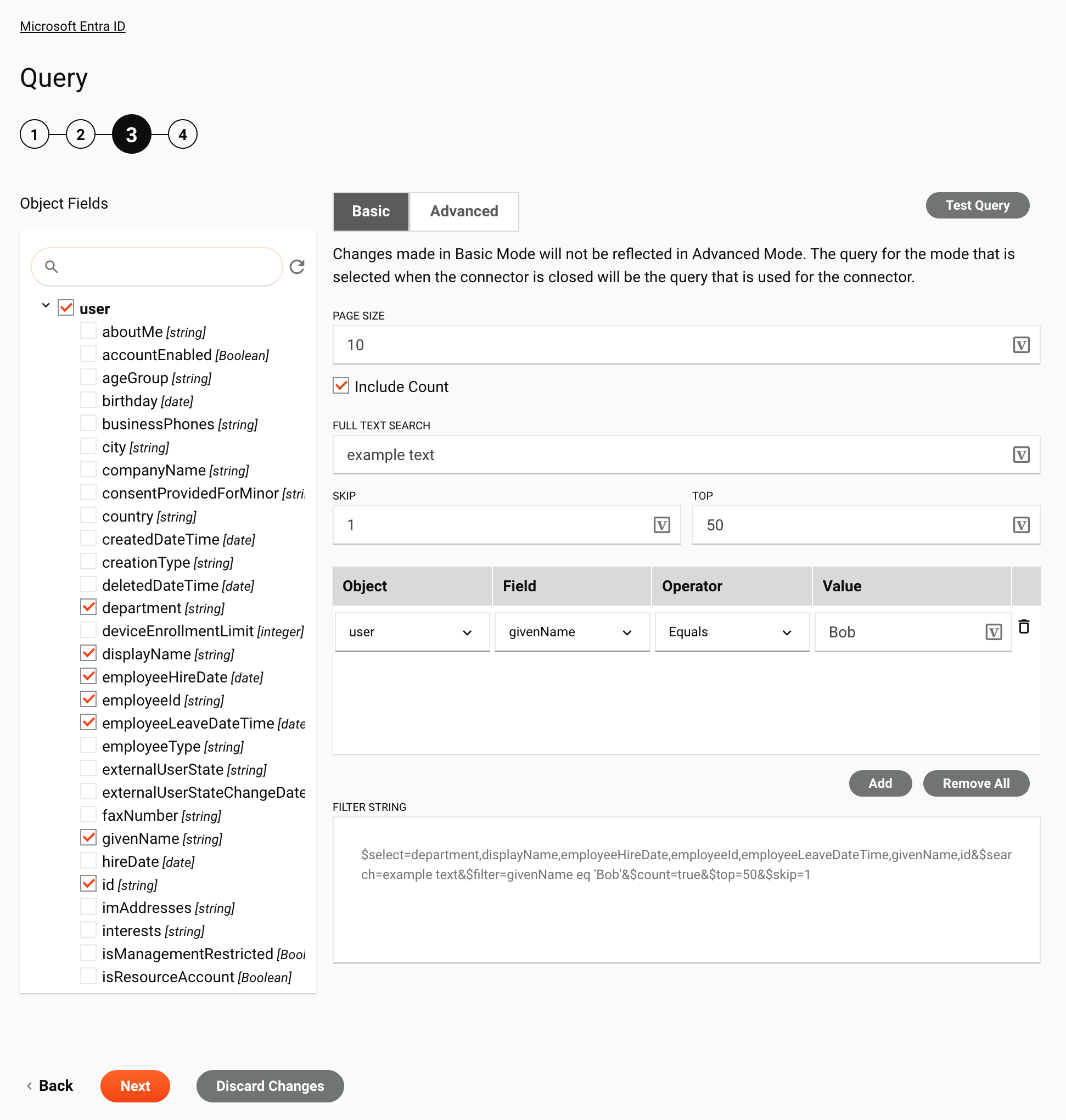Click the variable icon next to Value Bob
Screen dimensions: 1066x1120
pos(995,631)
